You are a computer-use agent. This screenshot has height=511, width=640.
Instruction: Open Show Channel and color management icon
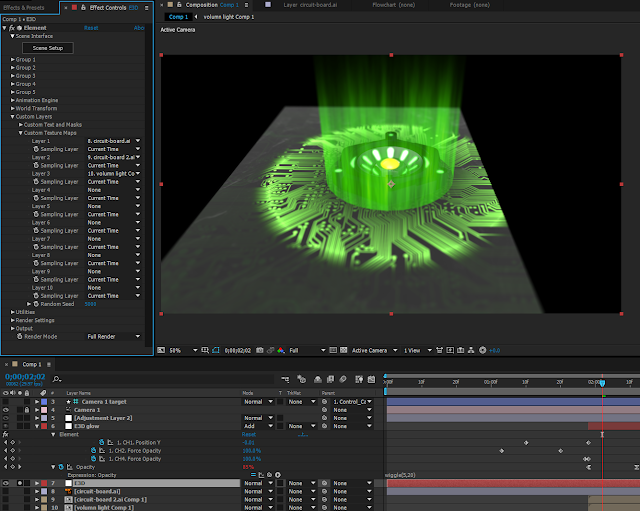(x=281, y=350)
